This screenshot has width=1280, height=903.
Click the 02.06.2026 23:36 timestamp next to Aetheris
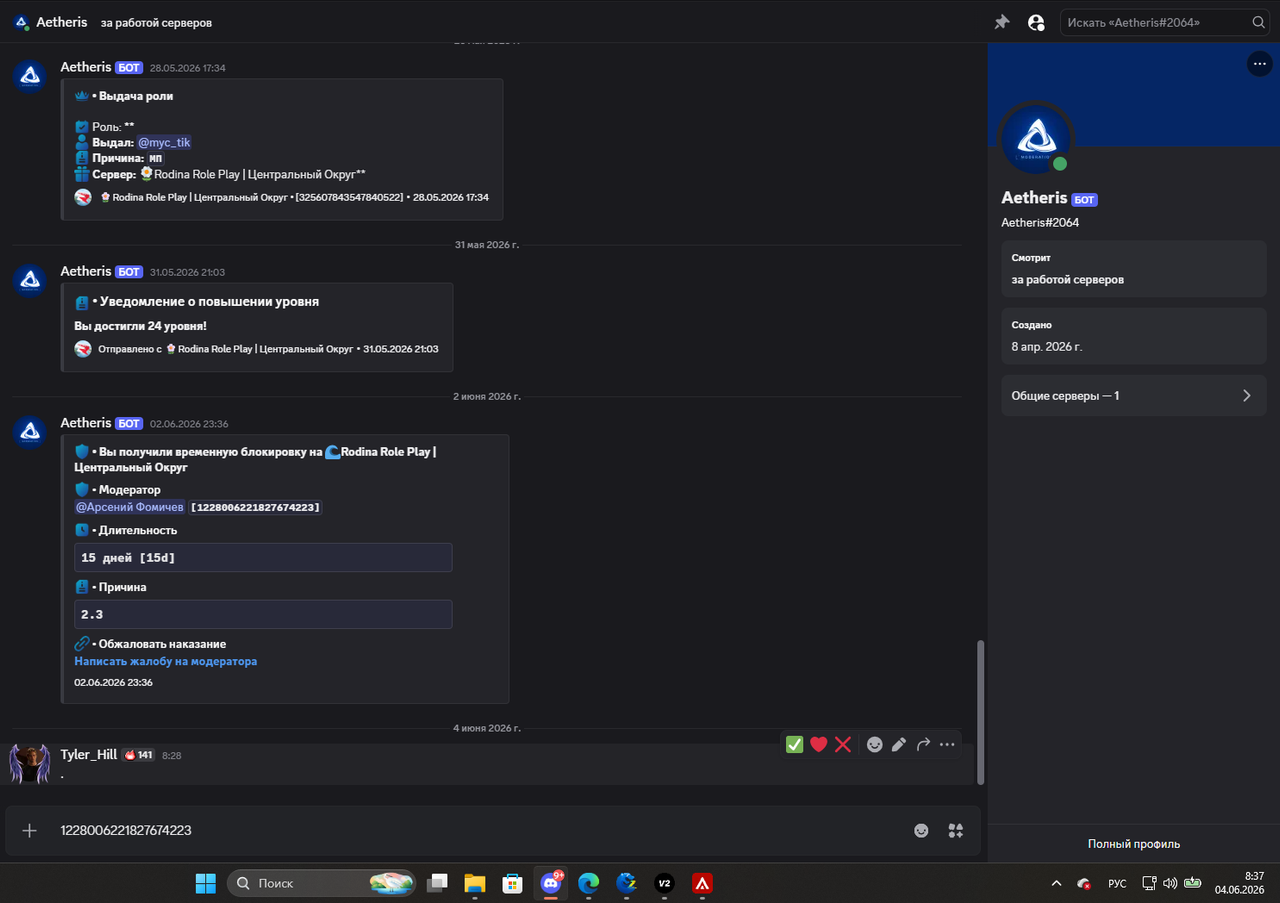189,424
